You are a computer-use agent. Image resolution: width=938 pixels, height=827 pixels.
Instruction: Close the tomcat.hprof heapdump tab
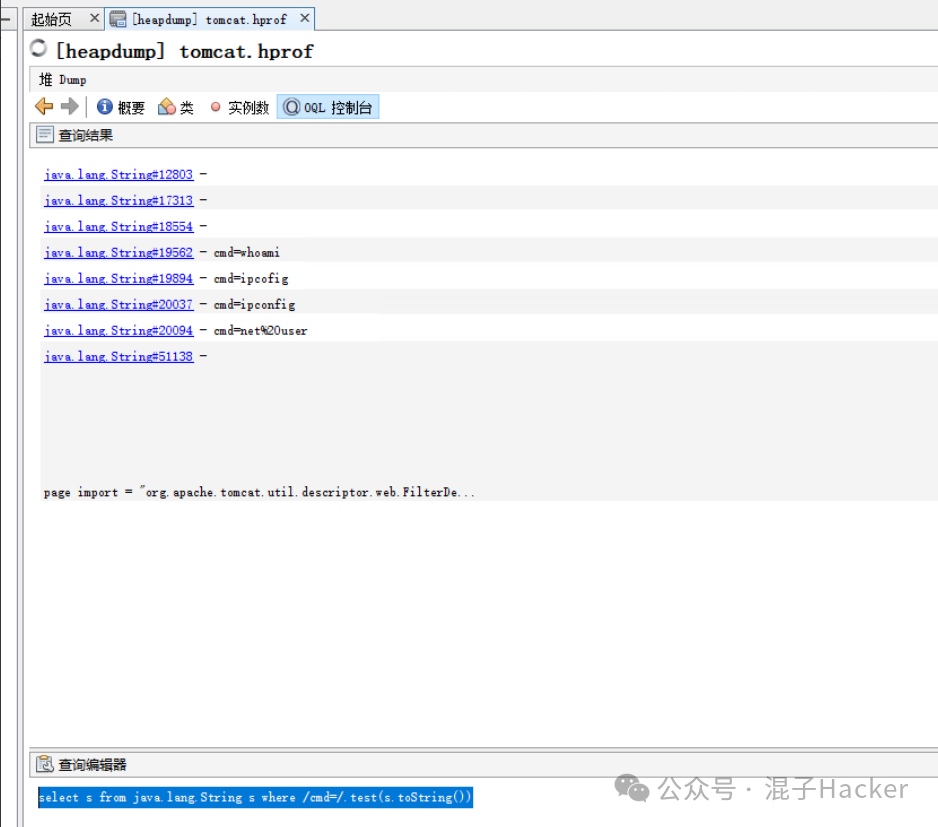[x=304, y=19]
